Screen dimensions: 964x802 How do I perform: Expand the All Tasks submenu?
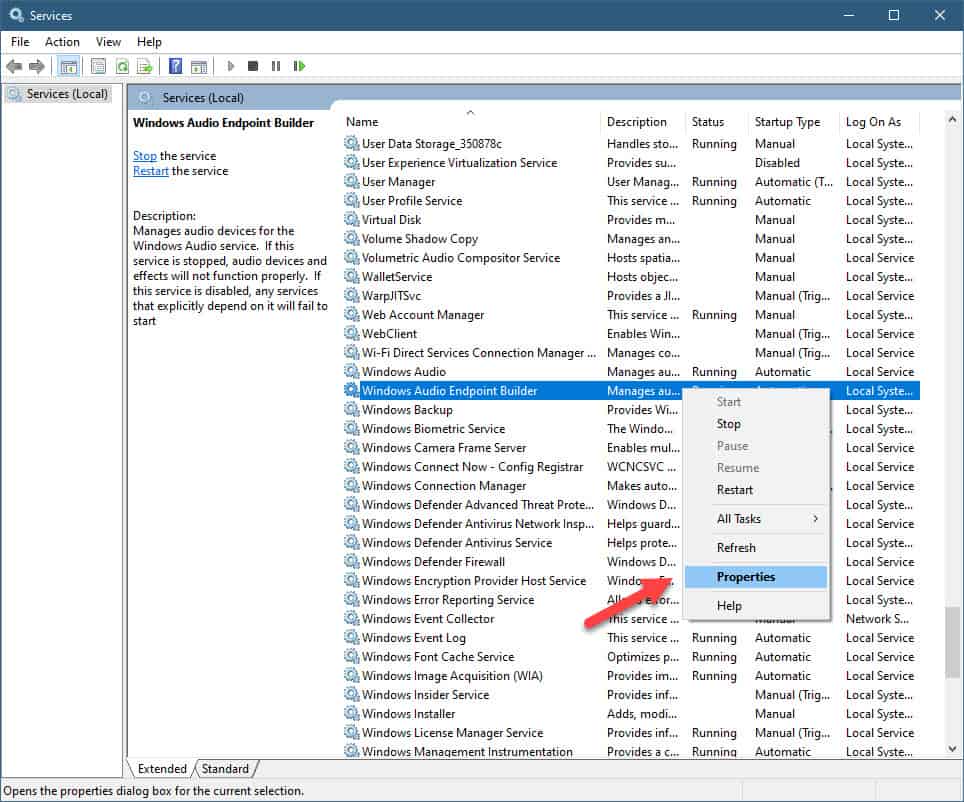pyautogui.click(x=756, y=519)
